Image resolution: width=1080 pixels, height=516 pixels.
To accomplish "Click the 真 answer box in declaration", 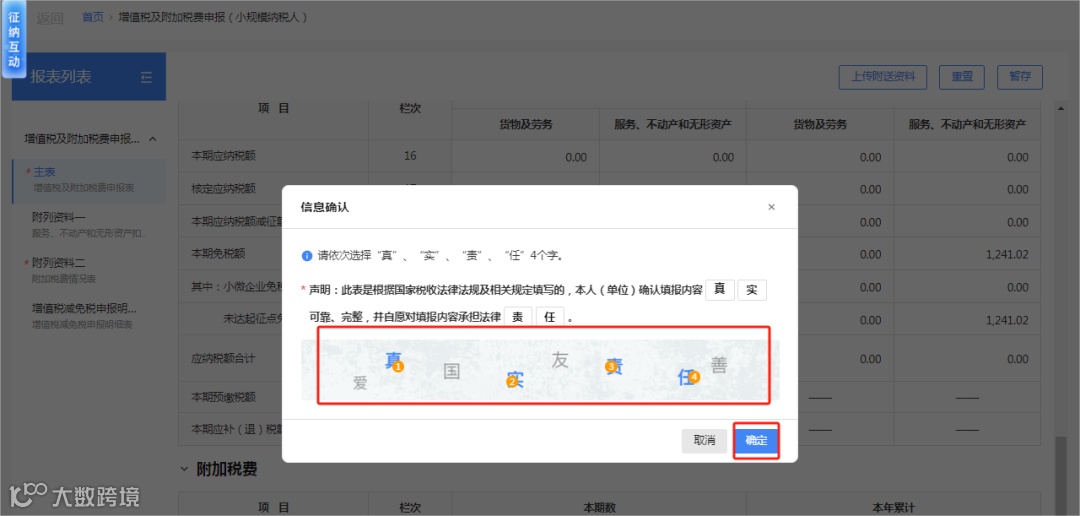I will point(720,290).
